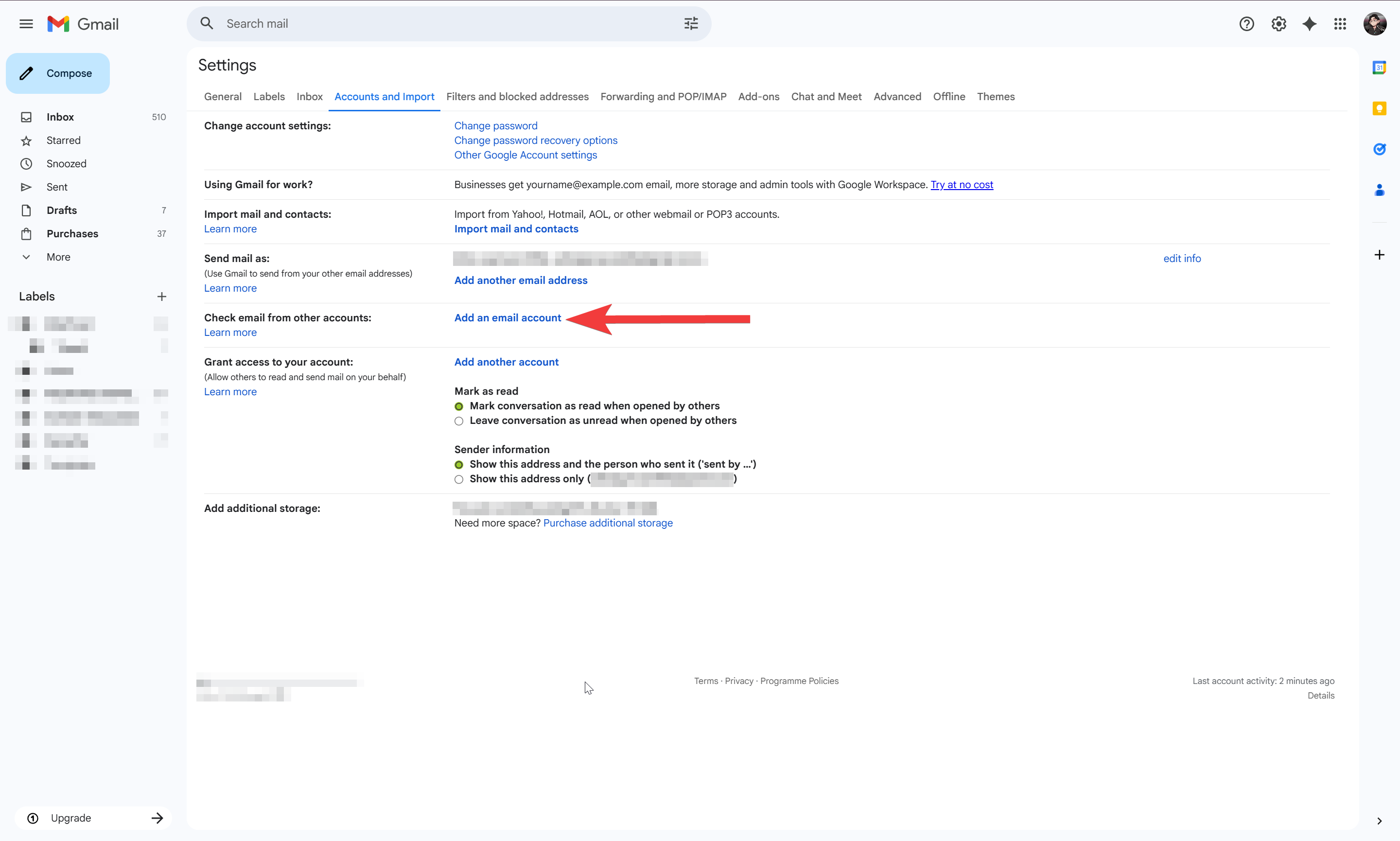
Task: Select Mark conversation as read option
Action: pos(459,406)
